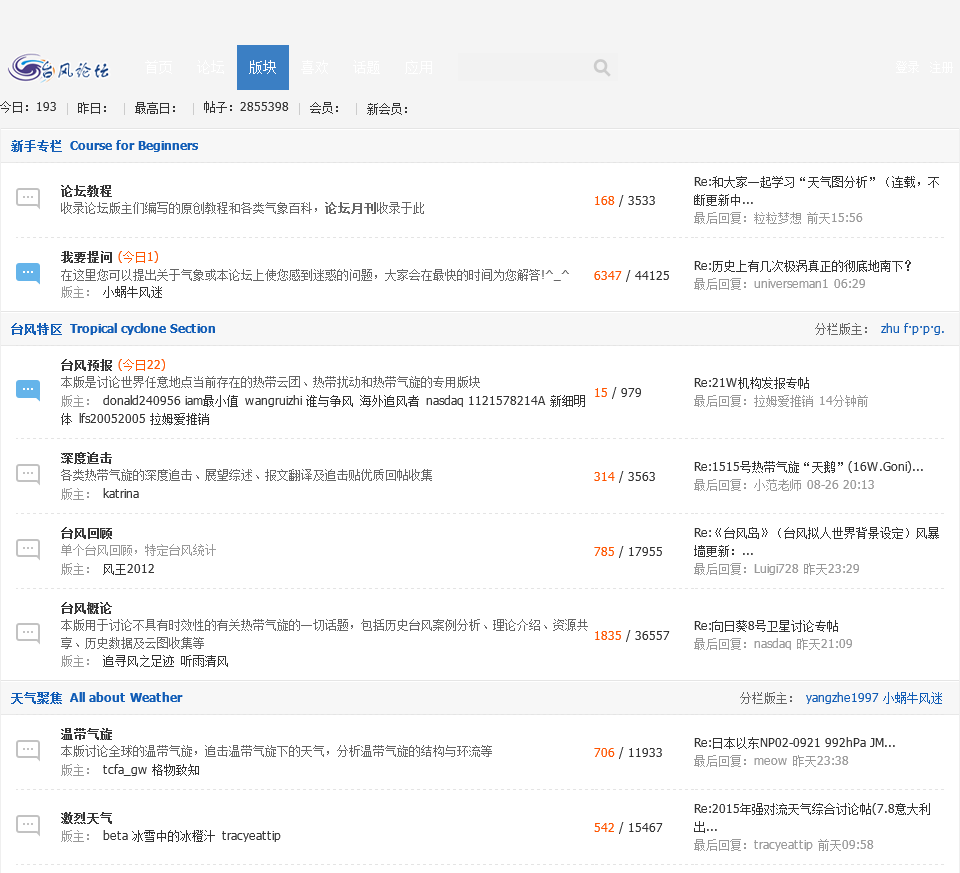Image resolution: width=960 pixels, height=873 pixels.
Task: Click the 激烈天气 forum bubble icon
Action: point(28,825)
